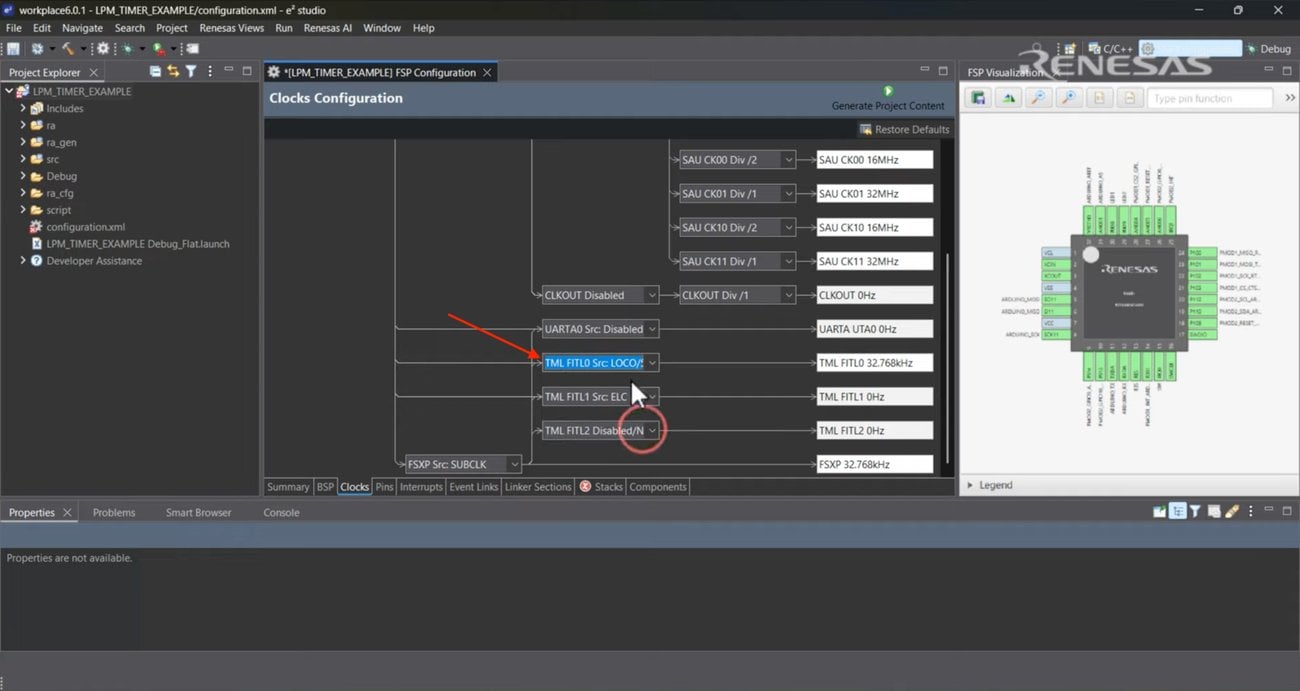The height and width of the screenshot is (691, 1300).
Task: Open Project Explorer view menu (three dots)
Action: point(209,72)
